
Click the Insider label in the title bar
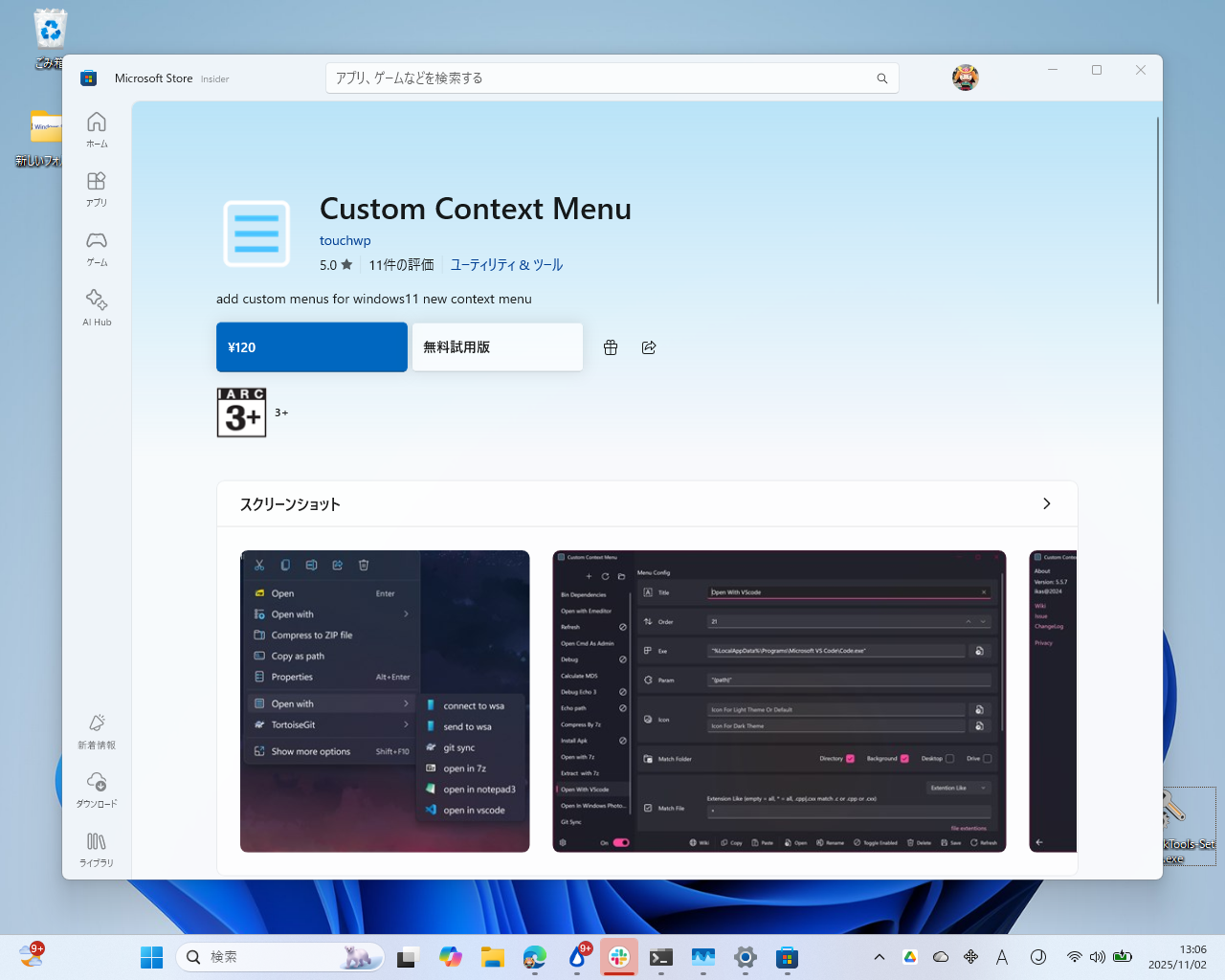(x=215, y=79)
